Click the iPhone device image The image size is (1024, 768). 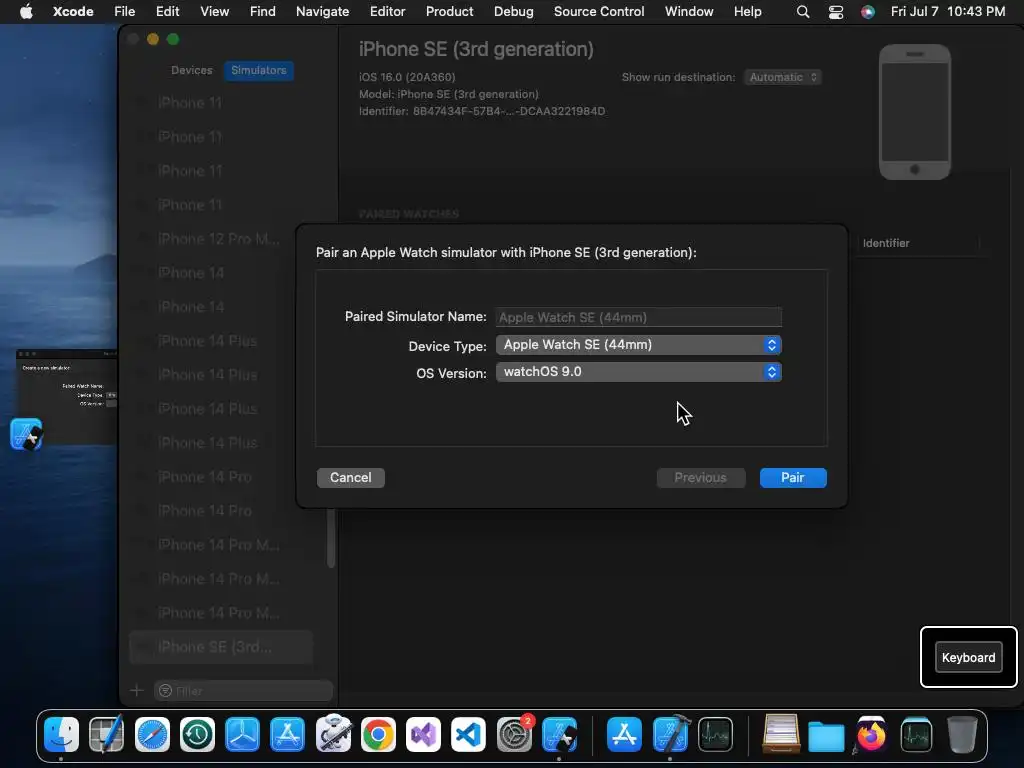[x=915, y=112]
